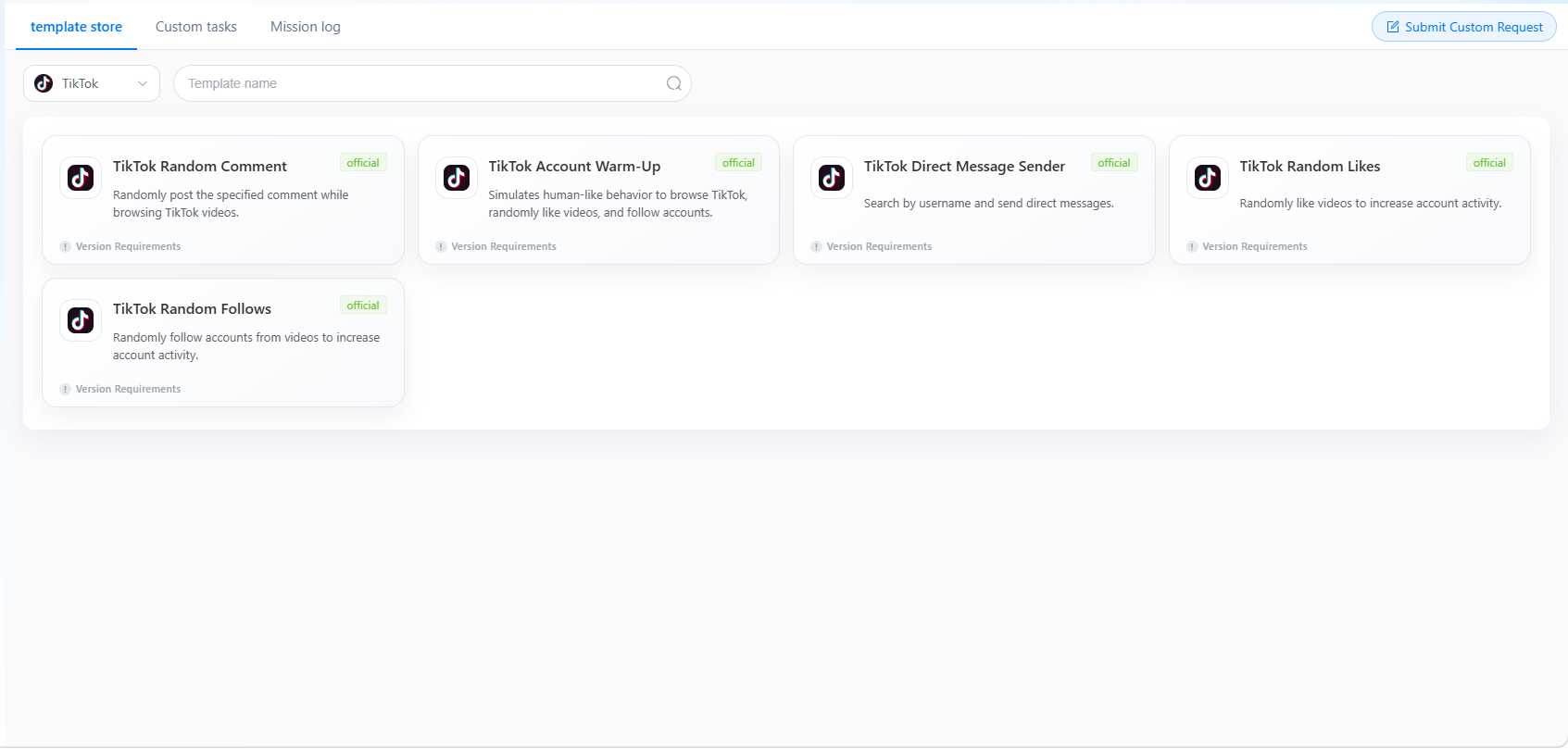Screen dimensions: 1568x749
Task: Click the official badge on Random Follows
Action: [x=363, y=306]
